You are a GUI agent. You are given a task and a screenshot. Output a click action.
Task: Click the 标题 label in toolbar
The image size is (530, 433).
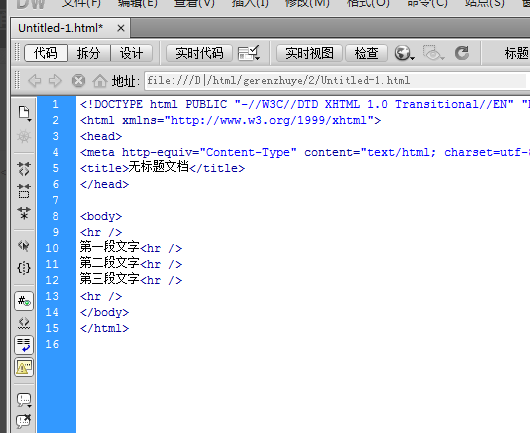coord(516,53)
